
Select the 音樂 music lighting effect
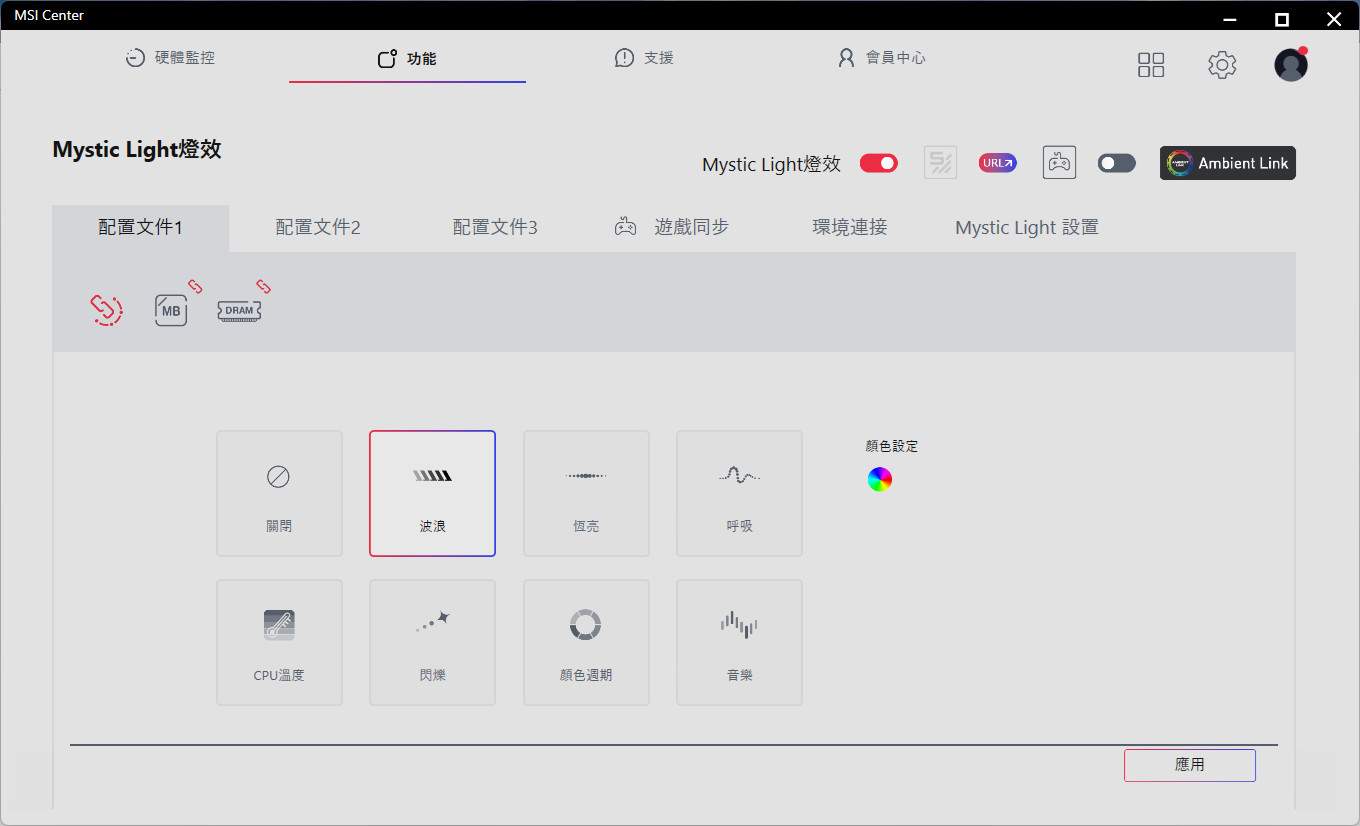coord(739,642)
